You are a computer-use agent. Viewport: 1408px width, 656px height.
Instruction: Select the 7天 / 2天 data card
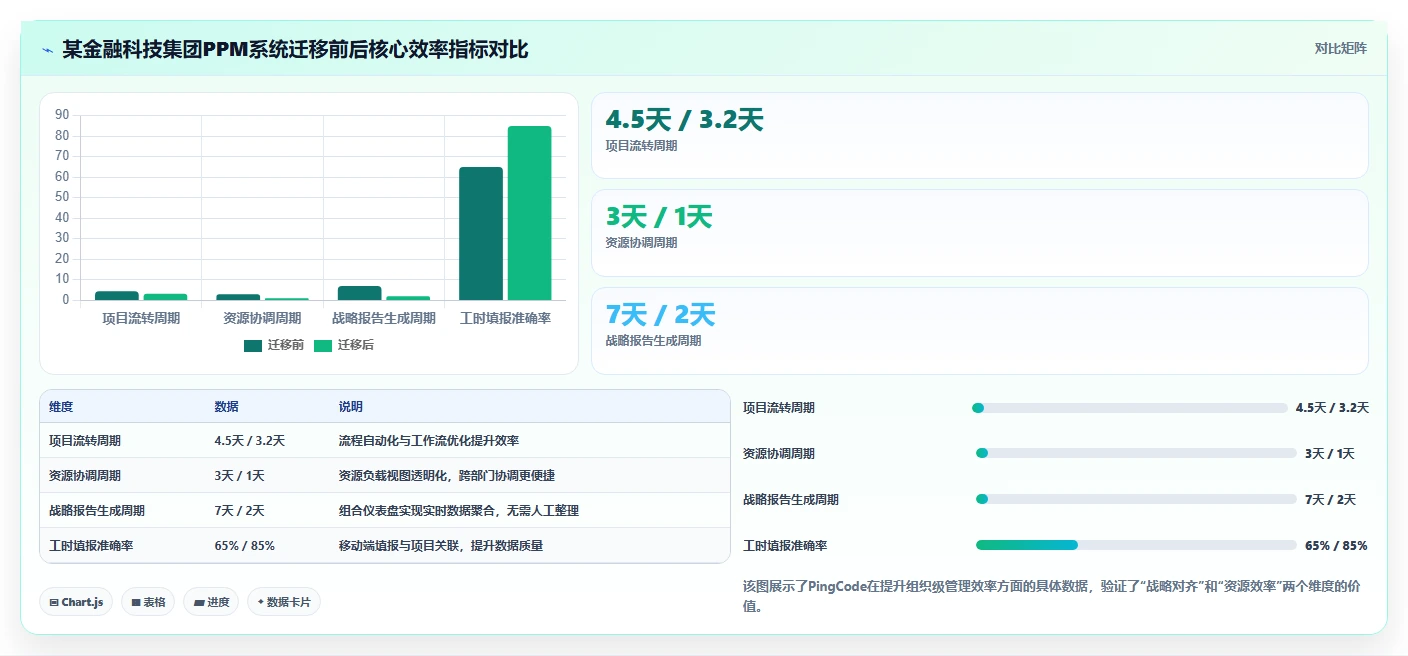pos(979,331)
